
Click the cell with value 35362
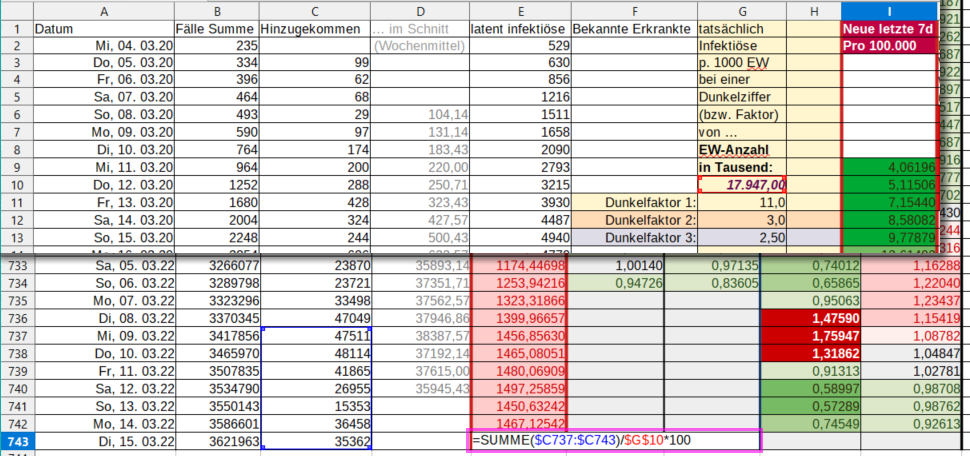(315, 442)
